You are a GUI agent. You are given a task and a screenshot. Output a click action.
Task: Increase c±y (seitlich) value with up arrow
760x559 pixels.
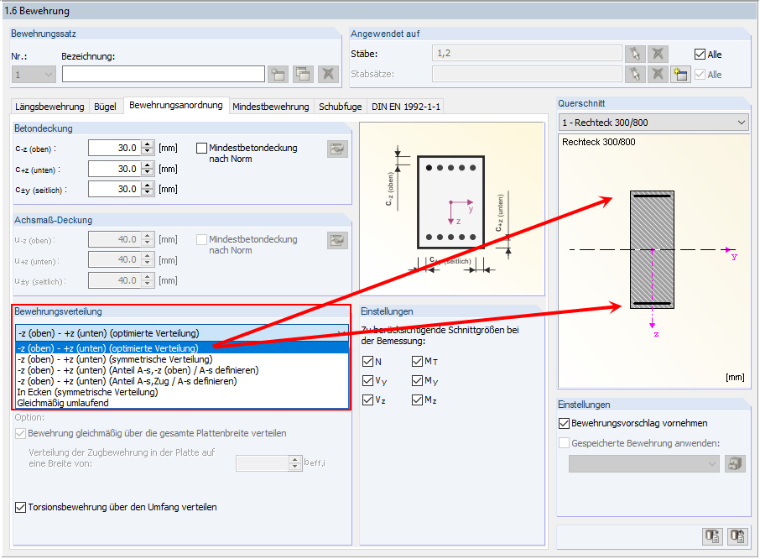coord(148,185)
